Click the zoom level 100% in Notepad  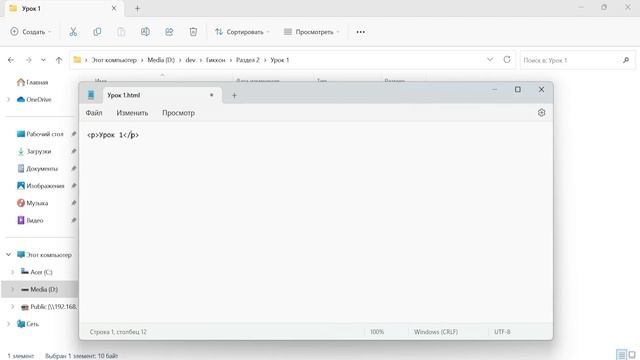[377, 332]
